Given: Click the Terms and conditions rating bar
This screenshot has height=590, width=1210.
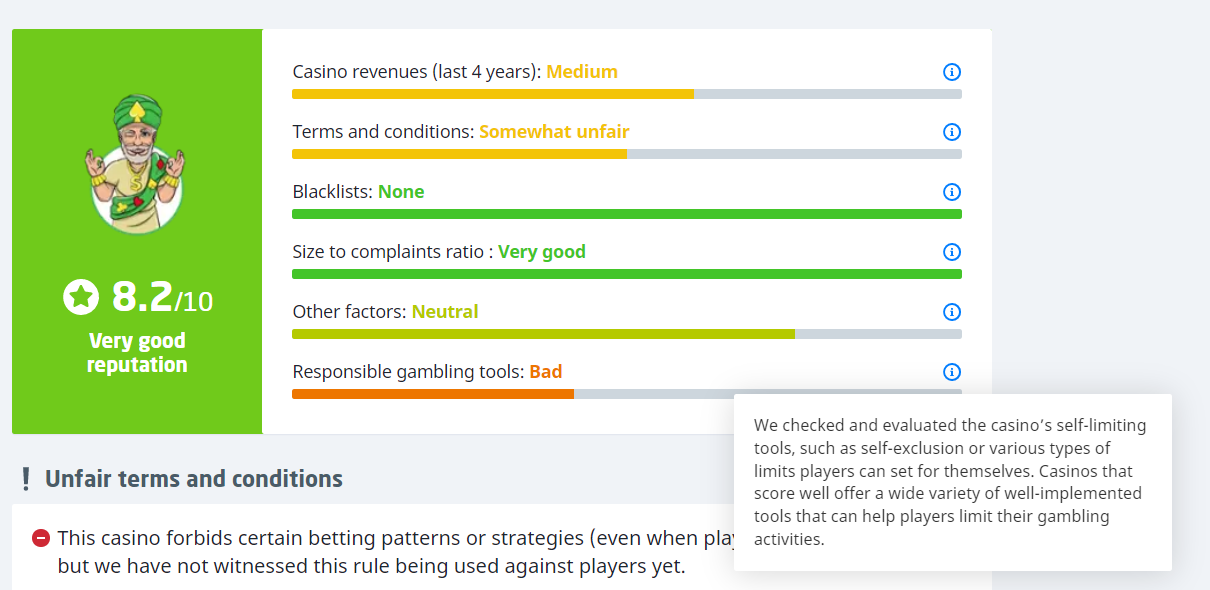Looking at the screenshot, I should 626,154.
